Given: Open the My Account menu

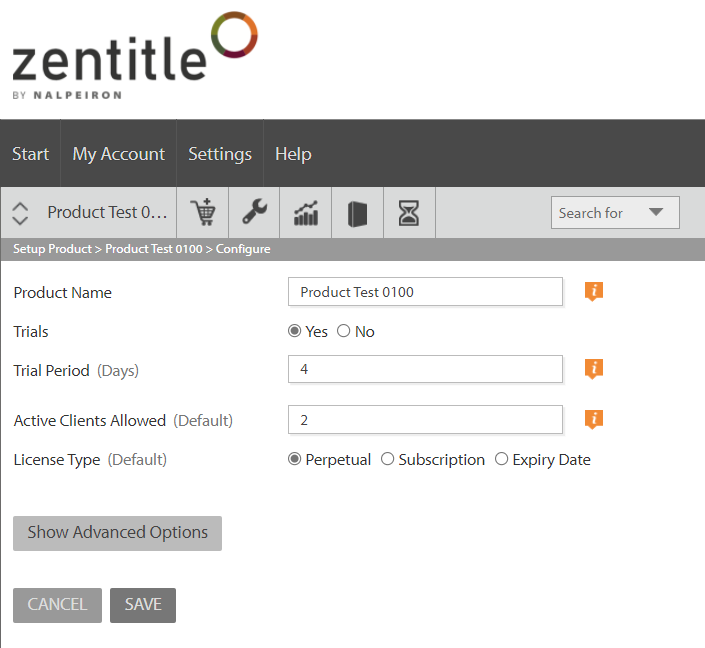Looking at the screenshot, I should pos(119,154).
